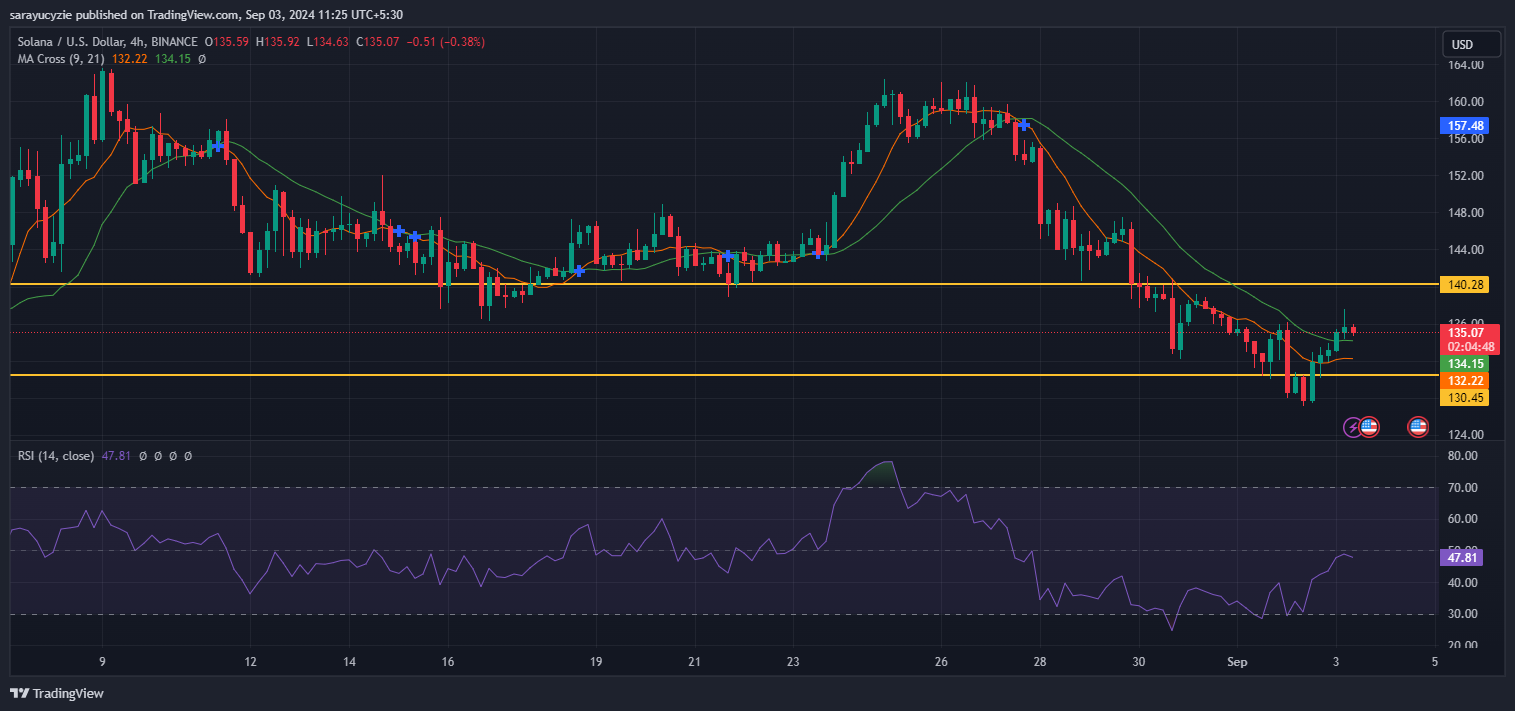The height and width of the screenshot is (711, 1515).
Task: Click the yellow 140.28 price line label
Action: (1464, 284)
